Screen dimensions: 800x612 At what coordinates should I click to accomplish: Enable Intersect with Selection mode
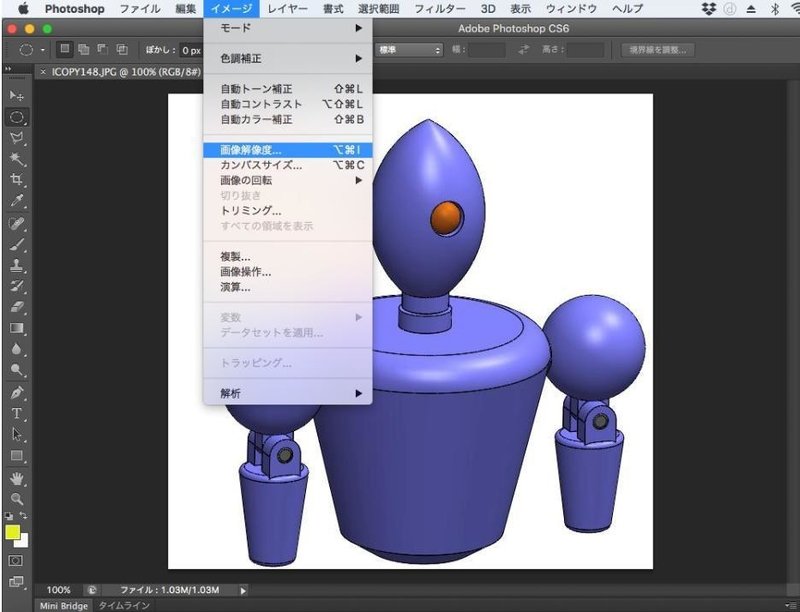(x=121, y=49)
